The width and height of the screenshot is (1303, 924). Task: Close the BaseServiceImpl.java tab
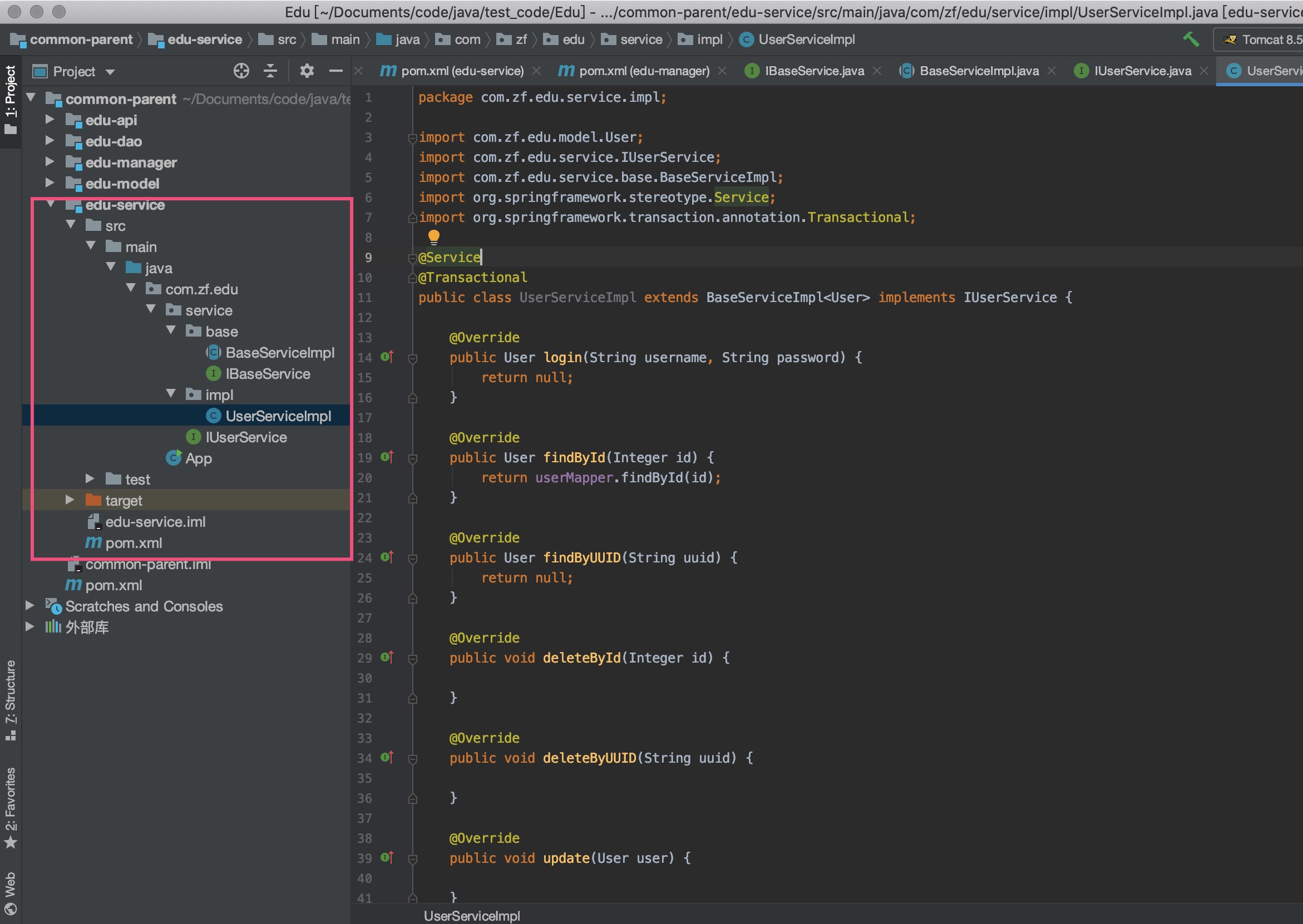click(x=1052, y=71)
